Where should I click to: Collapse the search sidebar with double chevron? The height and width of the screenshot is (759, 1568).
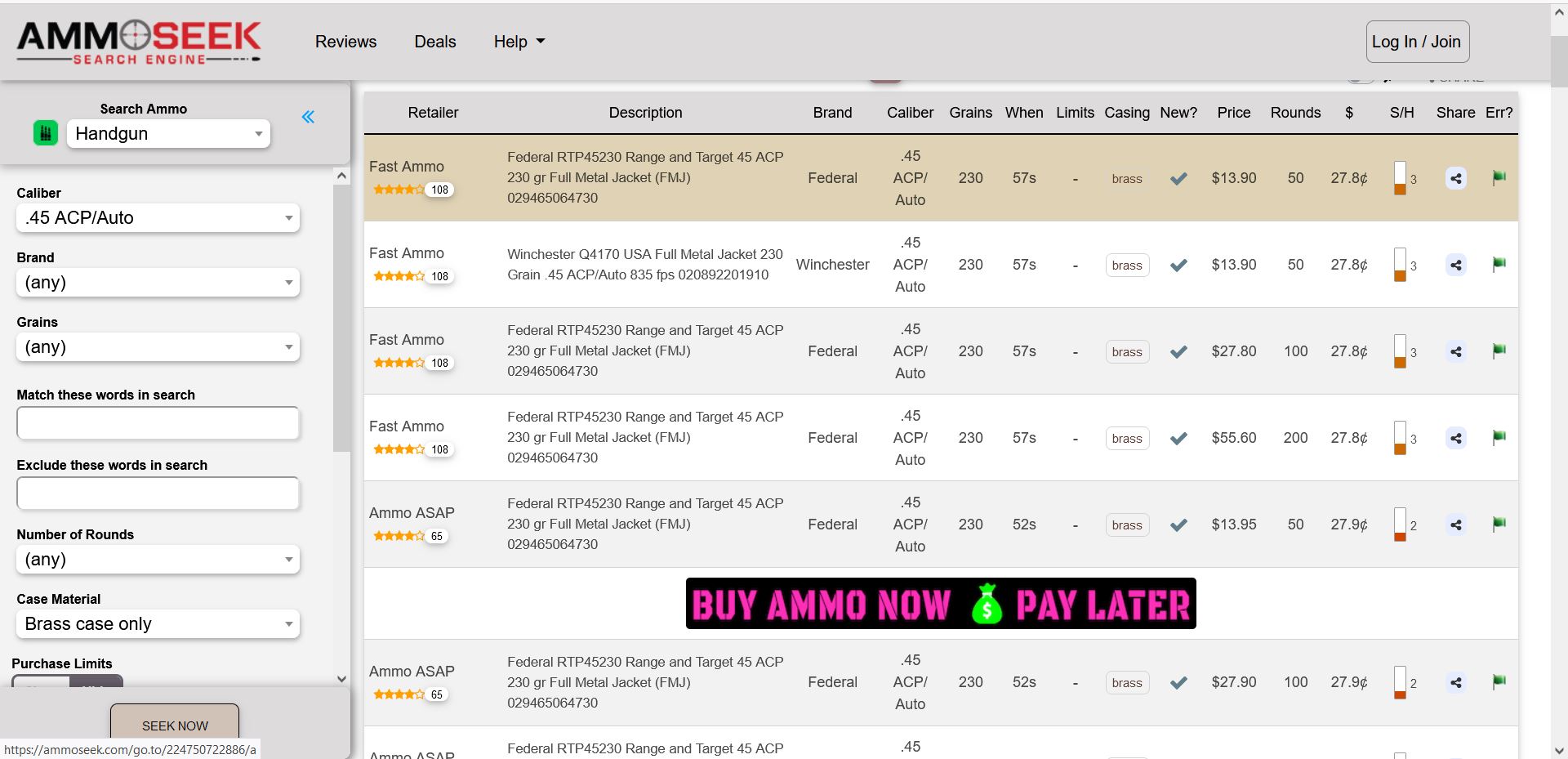tap(308, 117)
